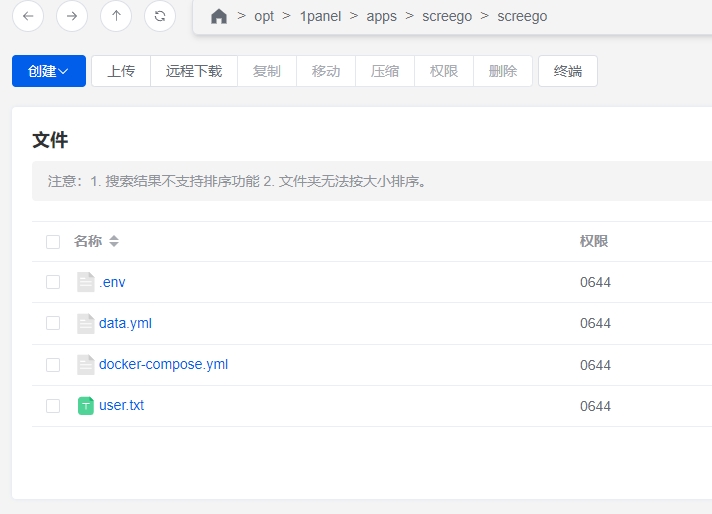Image resolution: width=712 pixels, height=514 pixels.
Task: Go to apps in breadcrumb path
Action: tap(381, 16)
